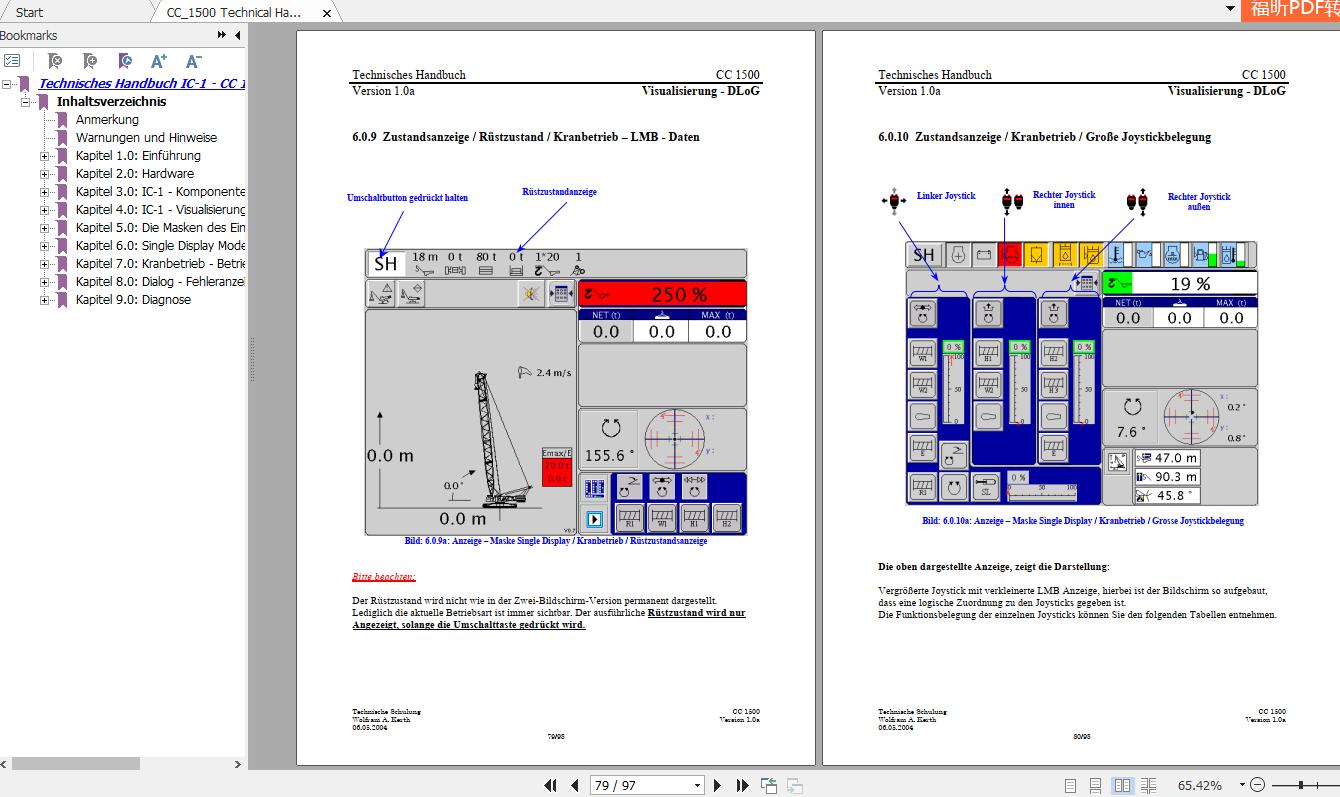1340x797 pixels.
Task: Click the delete bookmark icon
Action: pyautogui.click(x=56, y=61)
